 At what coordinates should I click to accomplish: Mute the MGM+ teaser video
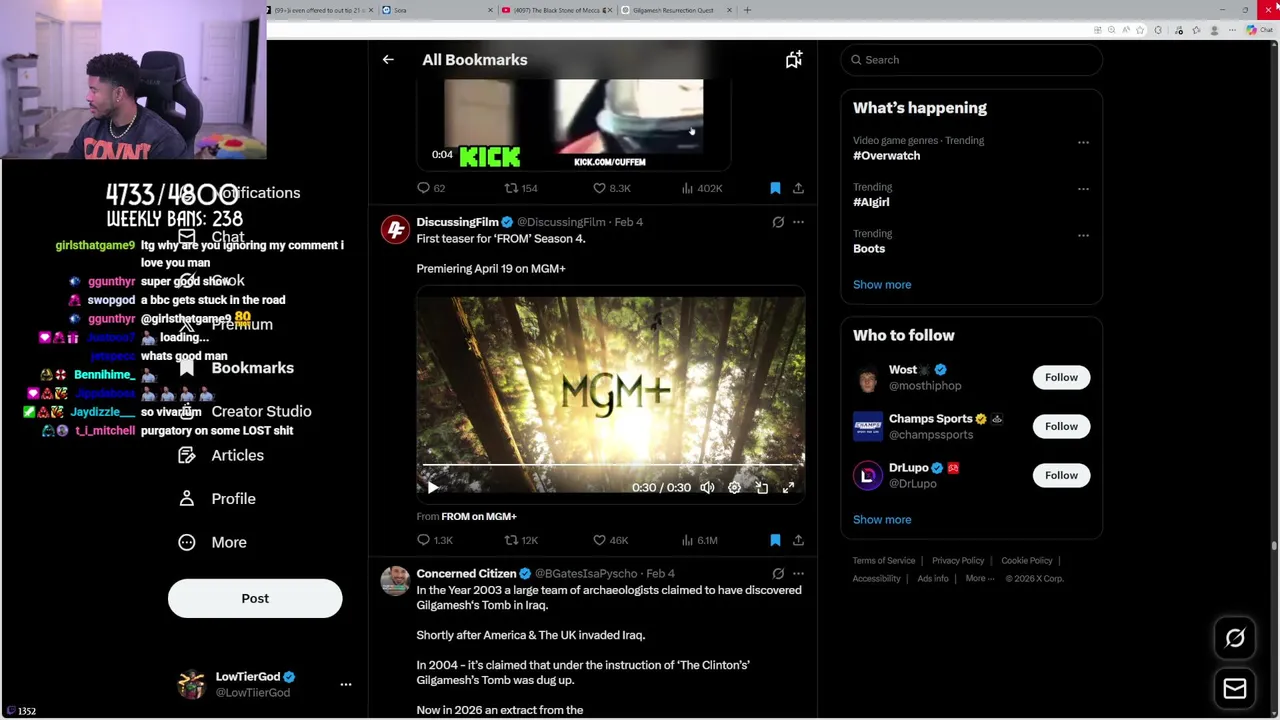(707, 488)
